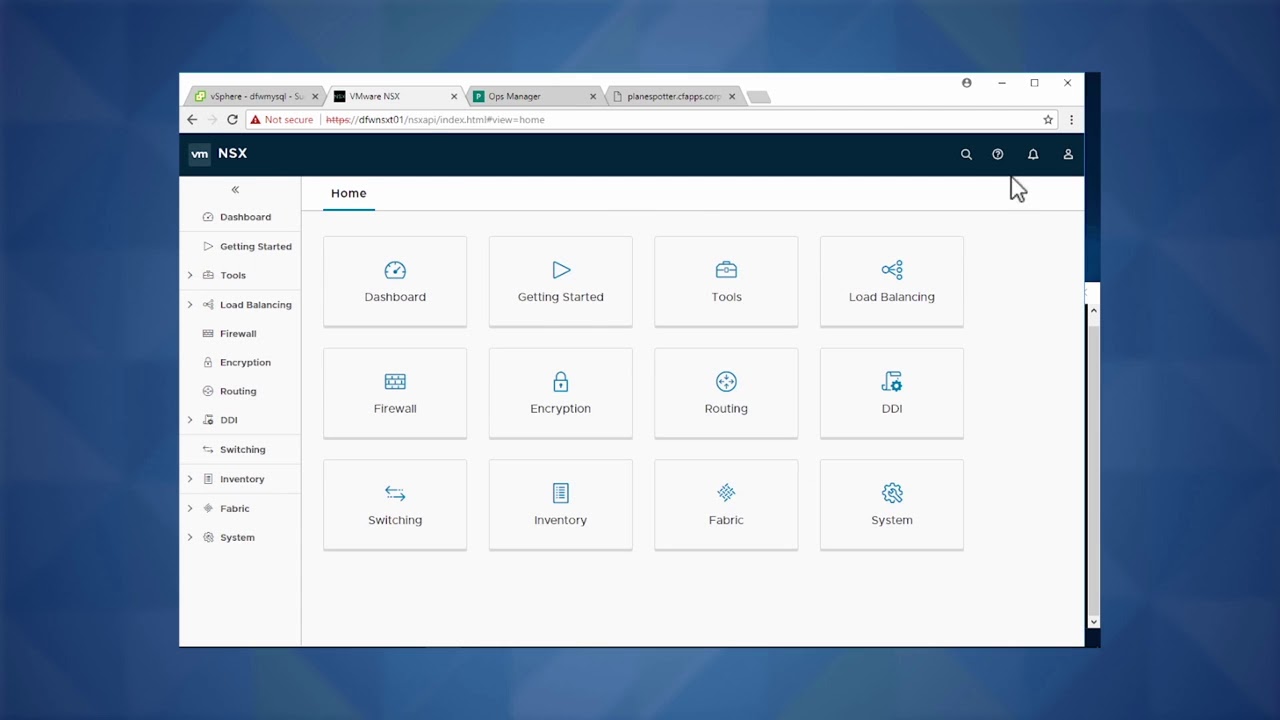Screen dimensions: 1280x720
Task: Open the user profile icon in header
Action: tap(1068, 155)
